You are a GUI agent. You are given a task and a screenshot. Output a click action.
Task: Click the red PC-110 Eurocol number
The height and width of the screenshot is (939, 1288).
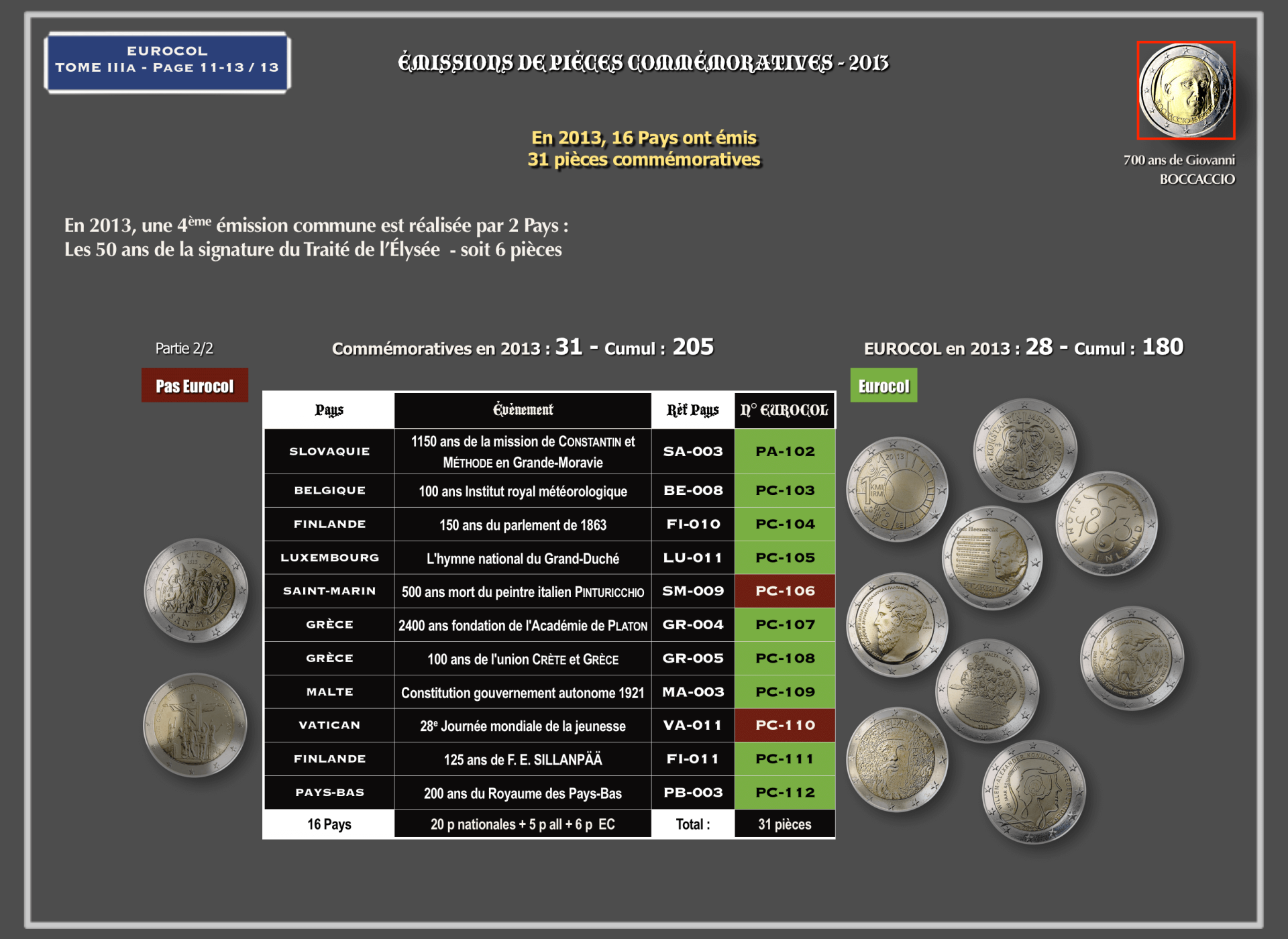[785, 725]
